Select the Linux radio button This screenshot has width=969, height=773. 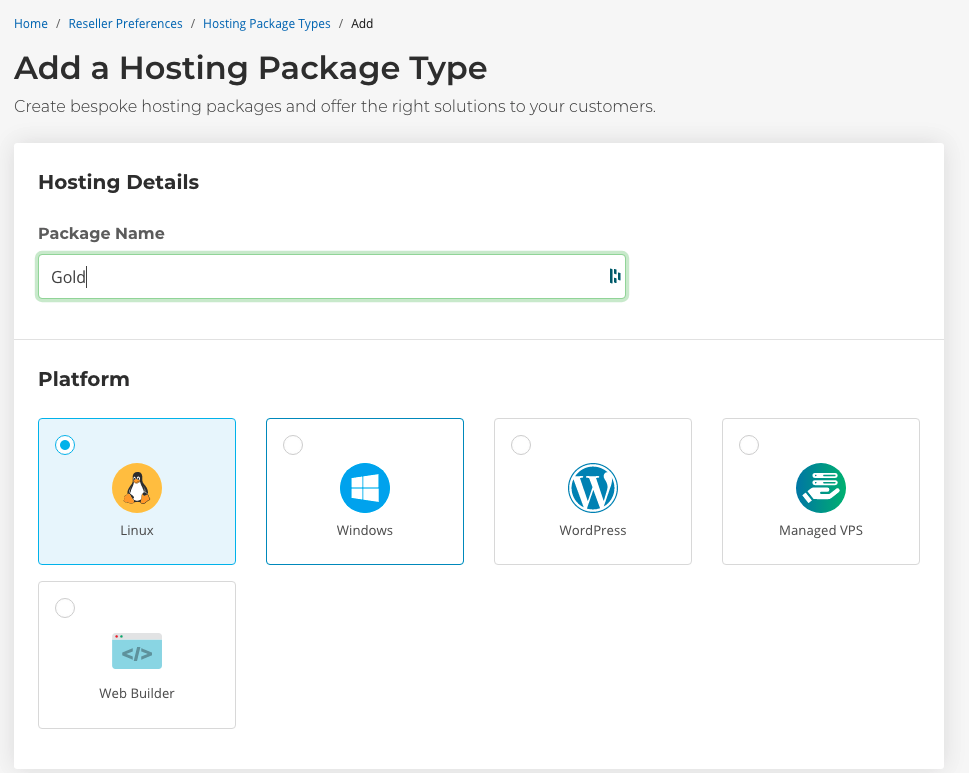(65, 445)
